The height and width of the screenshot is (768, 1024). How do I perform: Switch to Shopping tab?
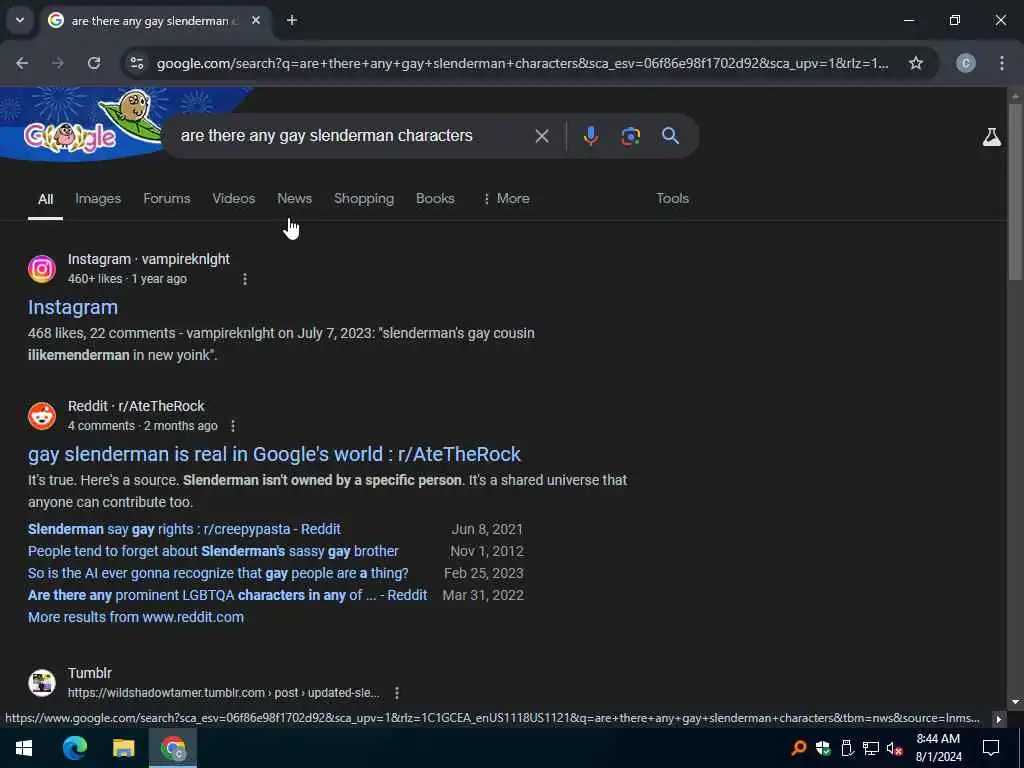pos(364,199)
